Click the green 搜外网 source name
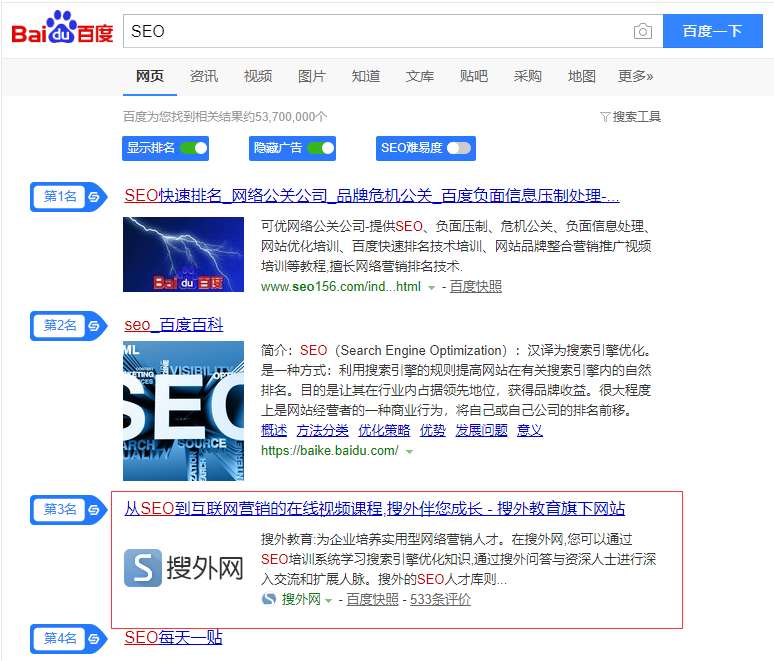 click(301, 599)
